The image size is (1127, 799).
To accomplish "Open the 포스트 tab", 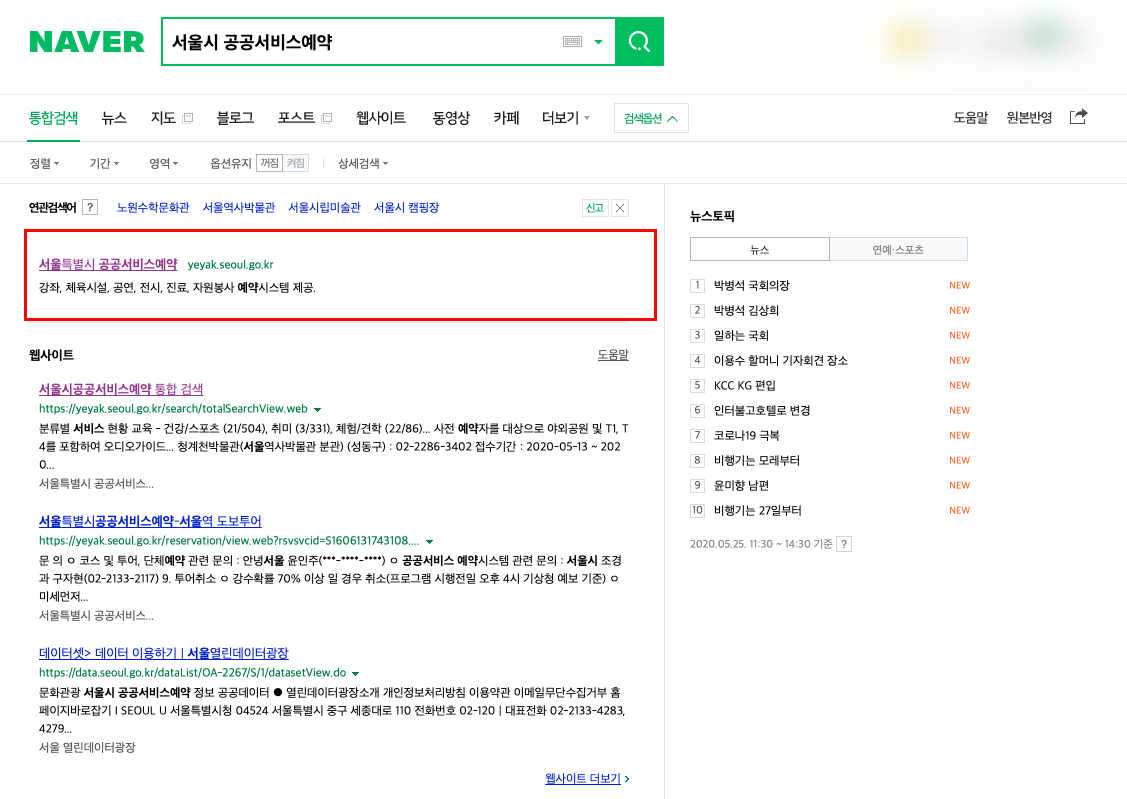I will point(296,118).
